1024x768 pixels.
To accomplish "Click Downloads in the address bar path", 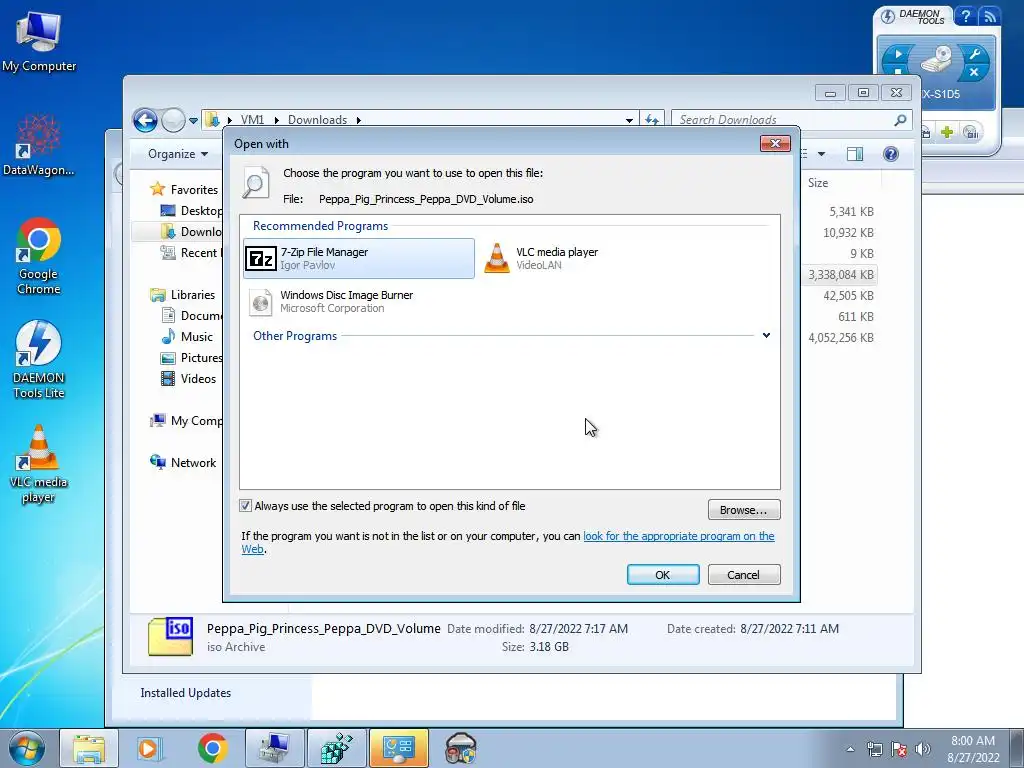I will click(x=317, y=120).
